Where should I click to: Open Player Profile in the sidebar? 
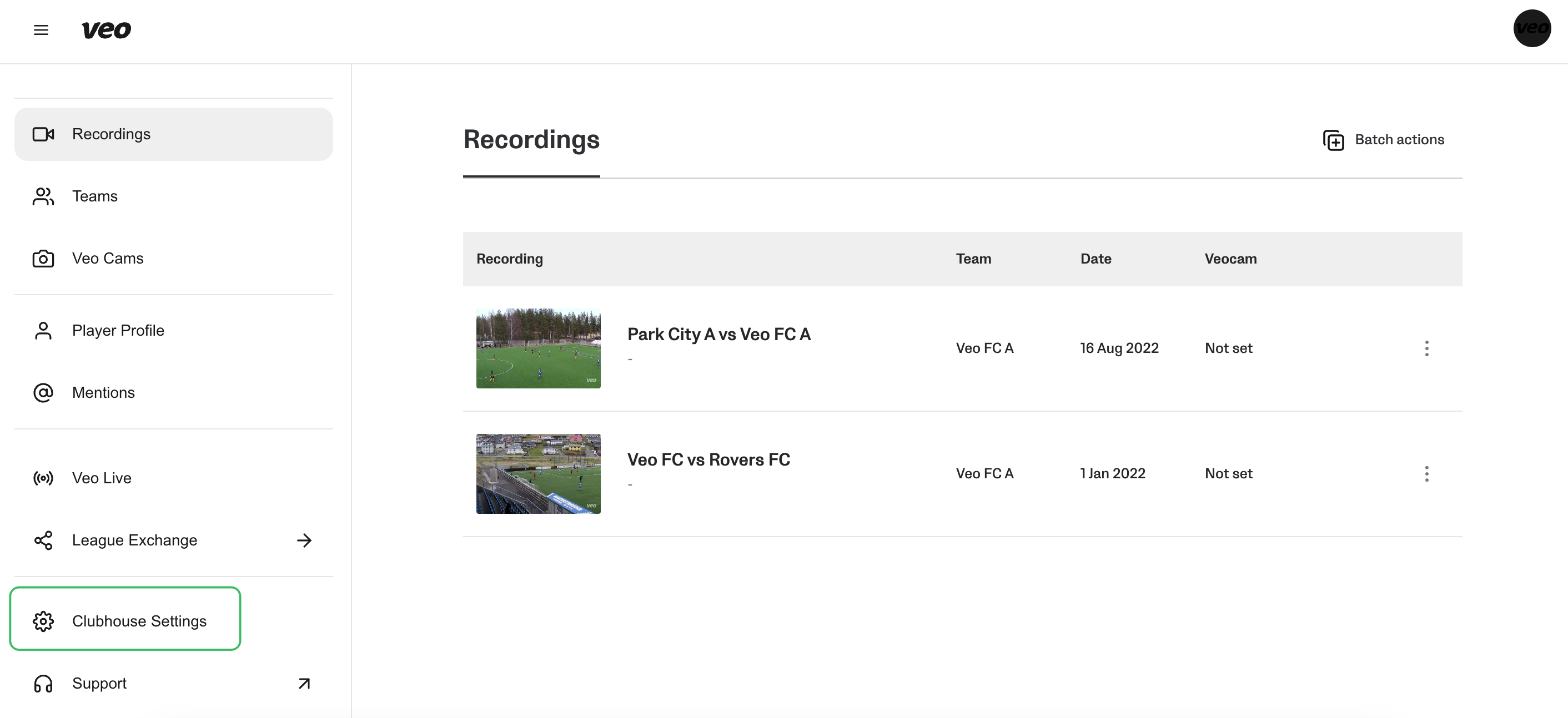118,330
